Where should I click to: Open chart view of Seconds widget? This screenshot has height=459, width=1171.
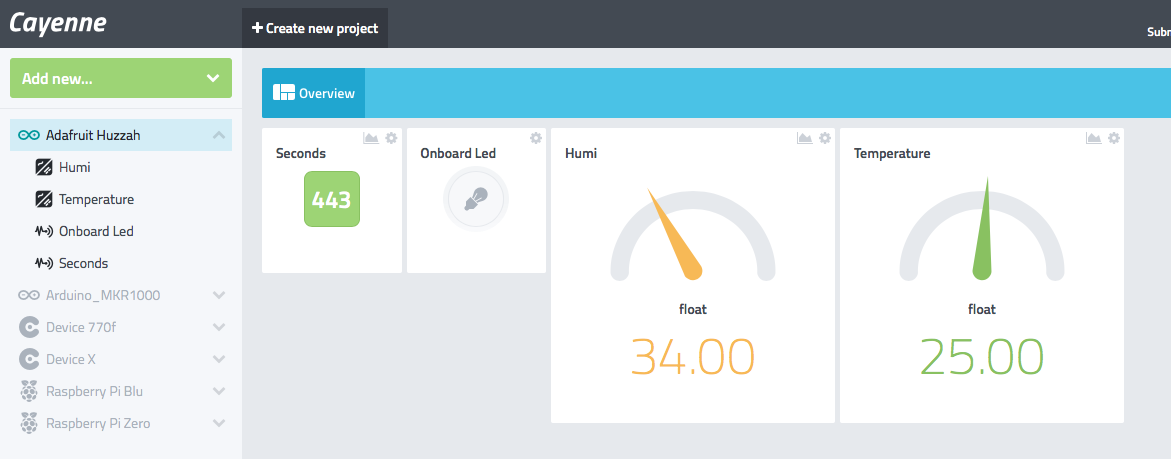[371, 138]
